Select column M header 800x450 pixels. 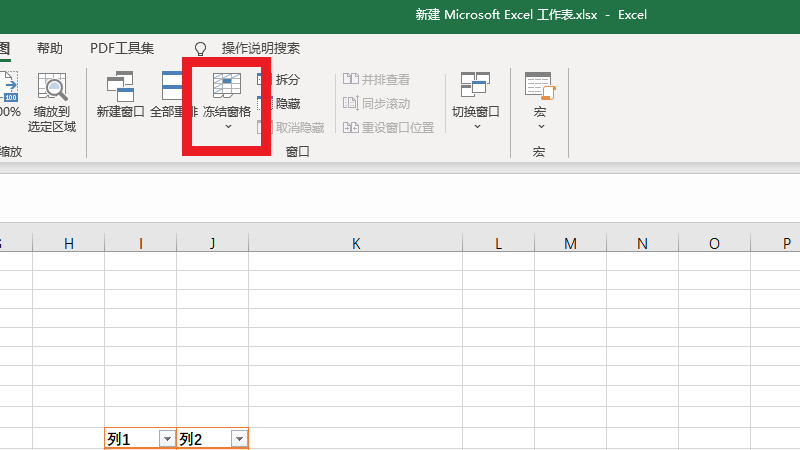pos(570,243)
